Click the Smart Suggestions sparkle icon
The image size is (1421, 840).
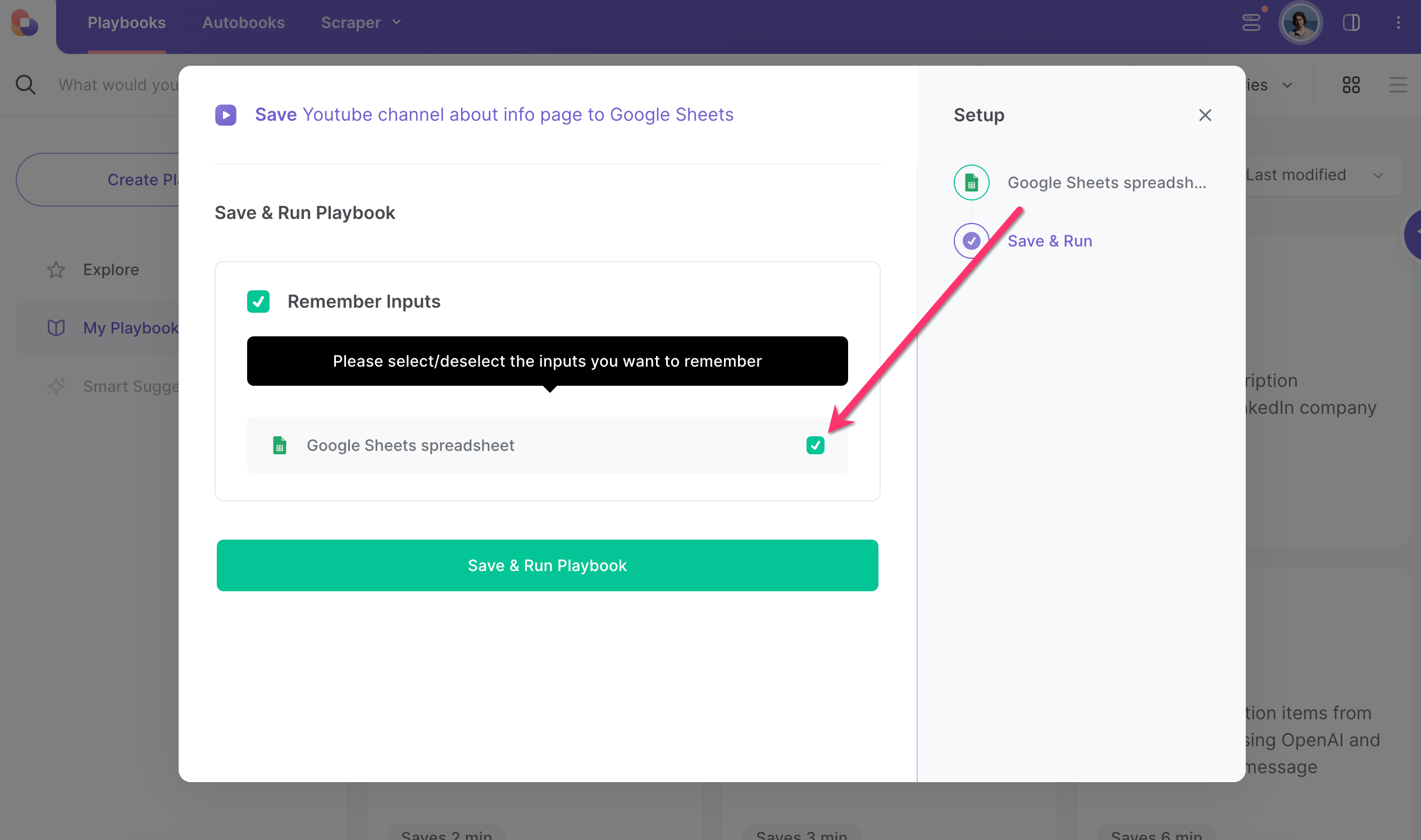pyautogui.click(x=56, y=386)
